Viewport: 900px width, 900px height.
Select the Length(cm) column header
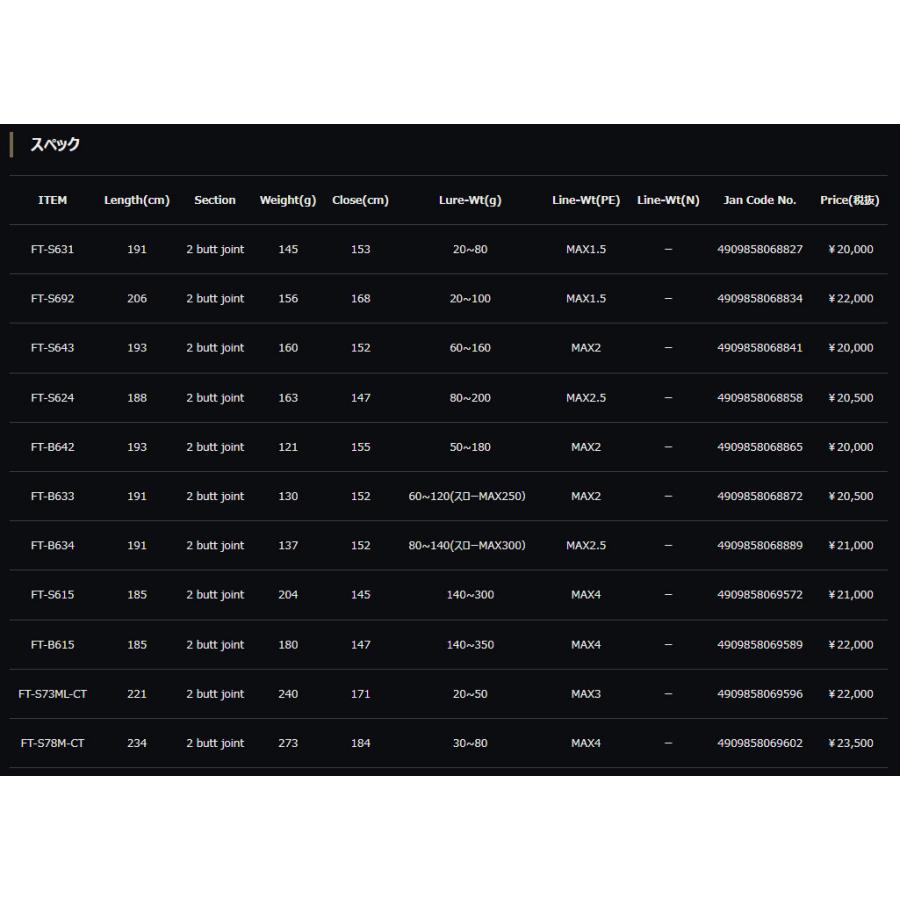pyautogui.click(x=137, y=200)
